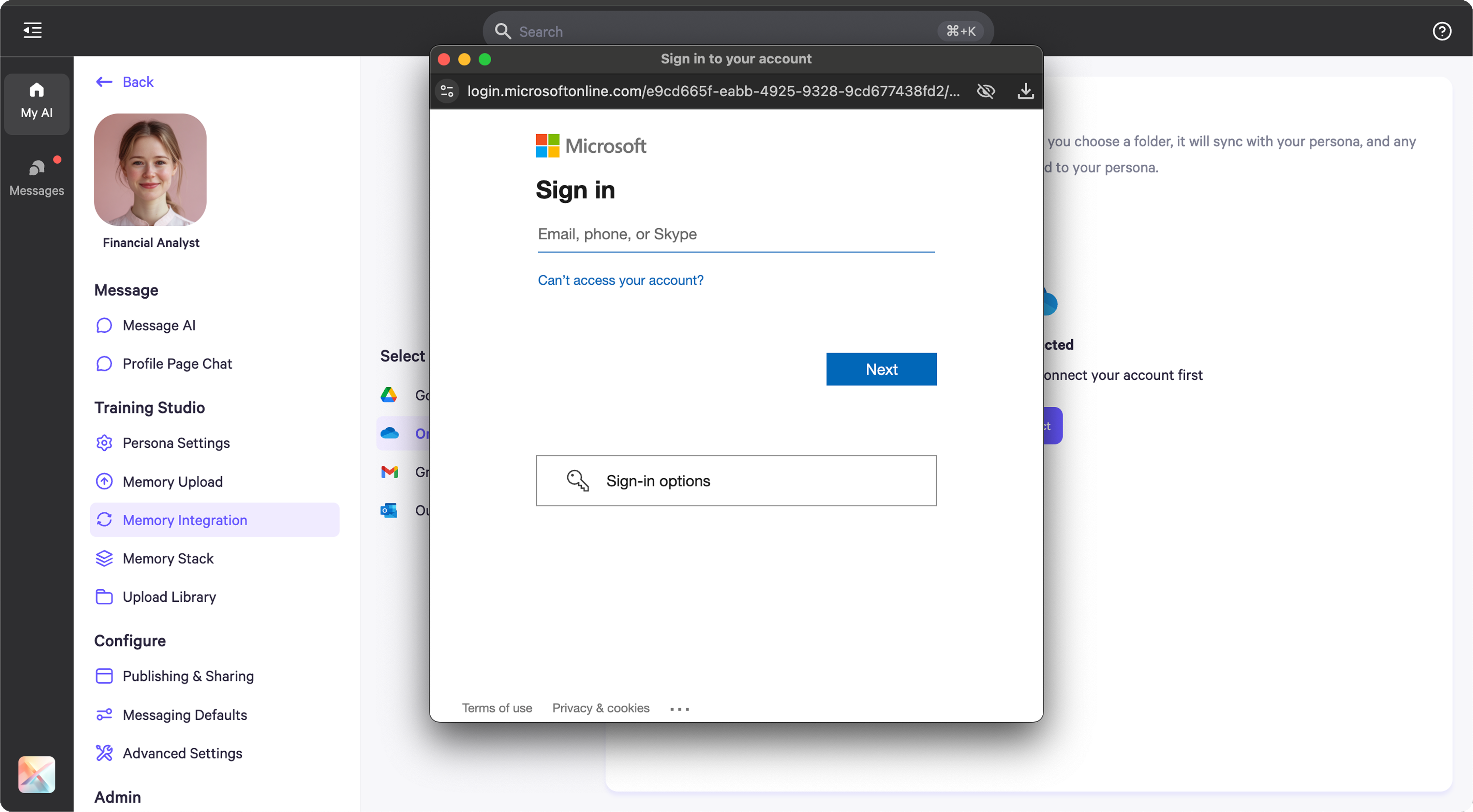Click the Memory Stack layers icon
This screenshot has width=1473, height=812.
coord(104,558)
